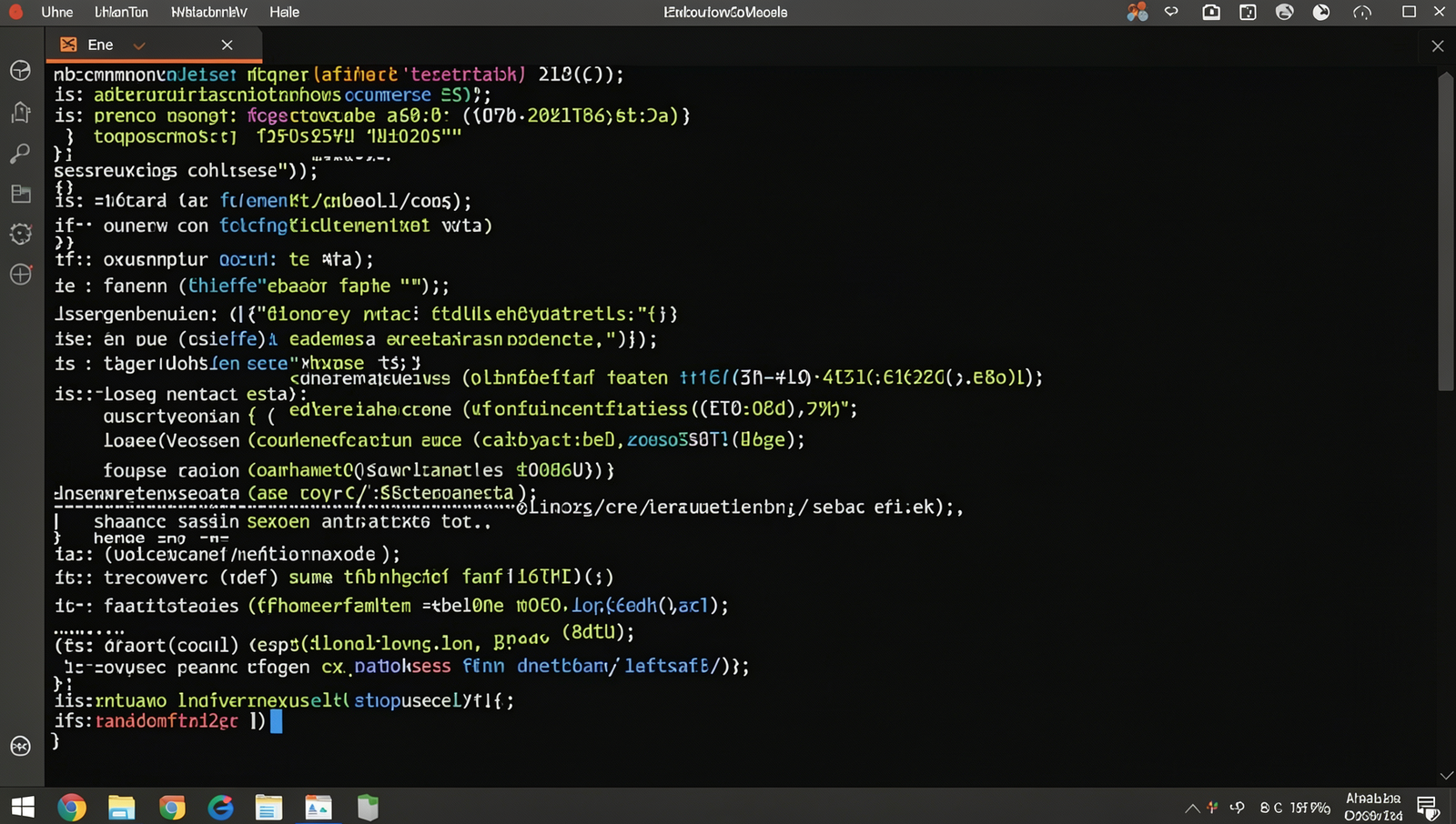Open the gear settings icon in left sidebar
Image resolution: width=1456 pixels, height=824 pixels.
click(20, 234)
